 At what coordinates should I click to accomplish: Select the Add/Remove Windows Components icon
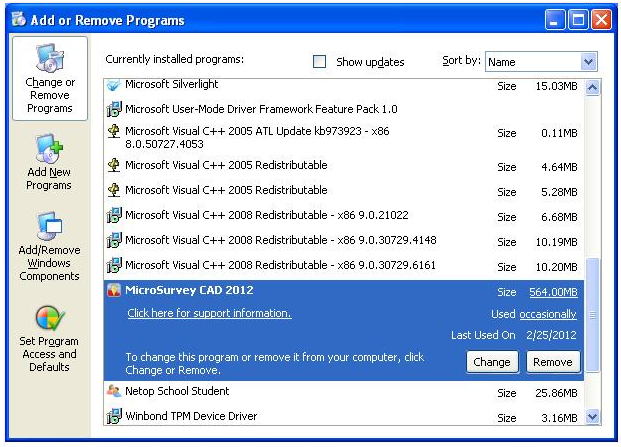[49, 228]
